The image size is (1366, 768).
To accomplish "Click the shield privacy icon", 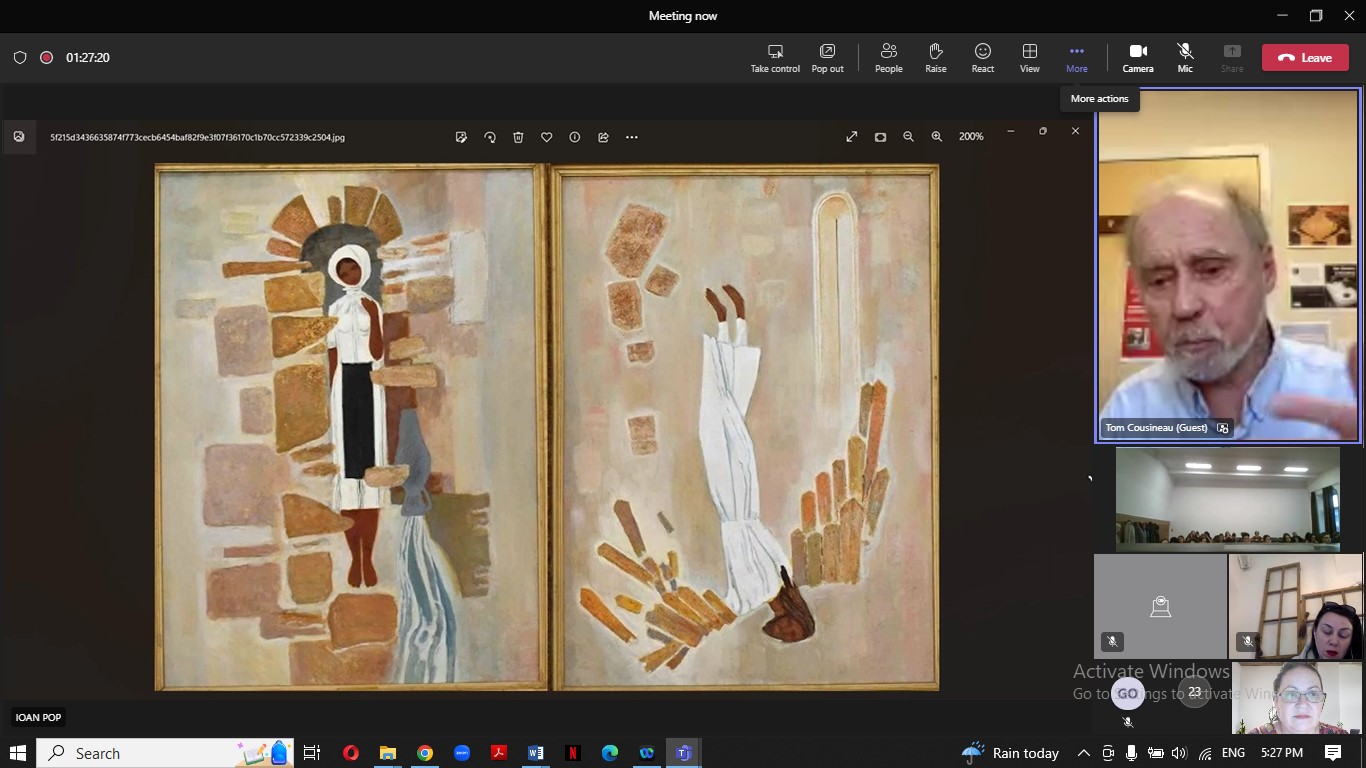I will coord(20,58).
